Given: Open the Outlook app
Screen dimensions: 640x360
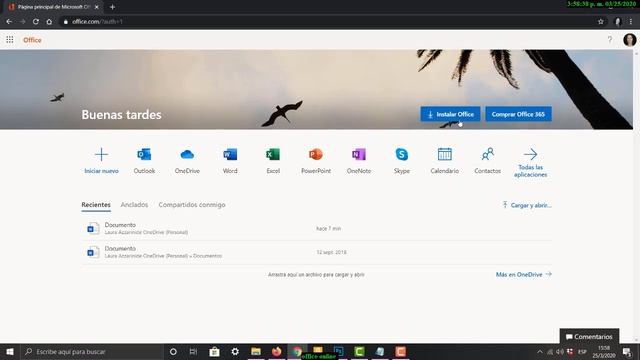Looking at the screenshot, I should coord(144,160).
